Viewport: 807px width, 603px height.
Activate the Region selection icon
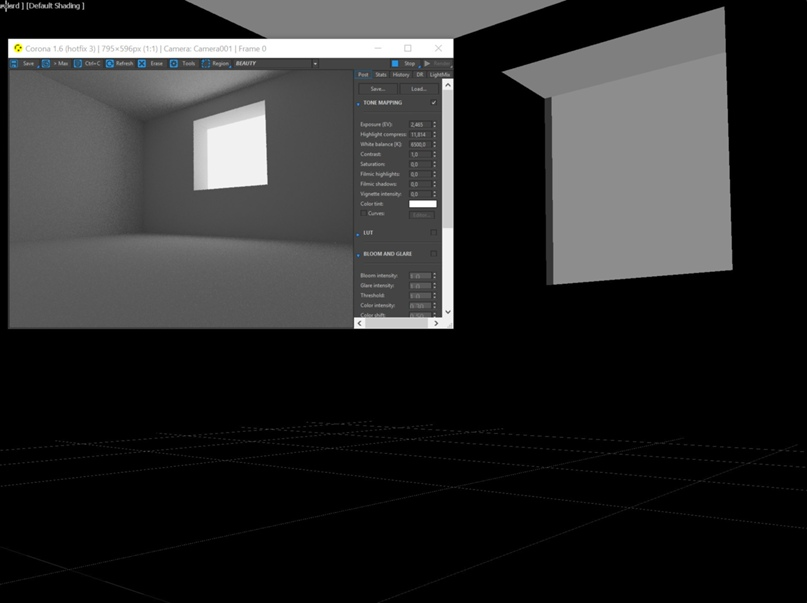coord(206,63)
